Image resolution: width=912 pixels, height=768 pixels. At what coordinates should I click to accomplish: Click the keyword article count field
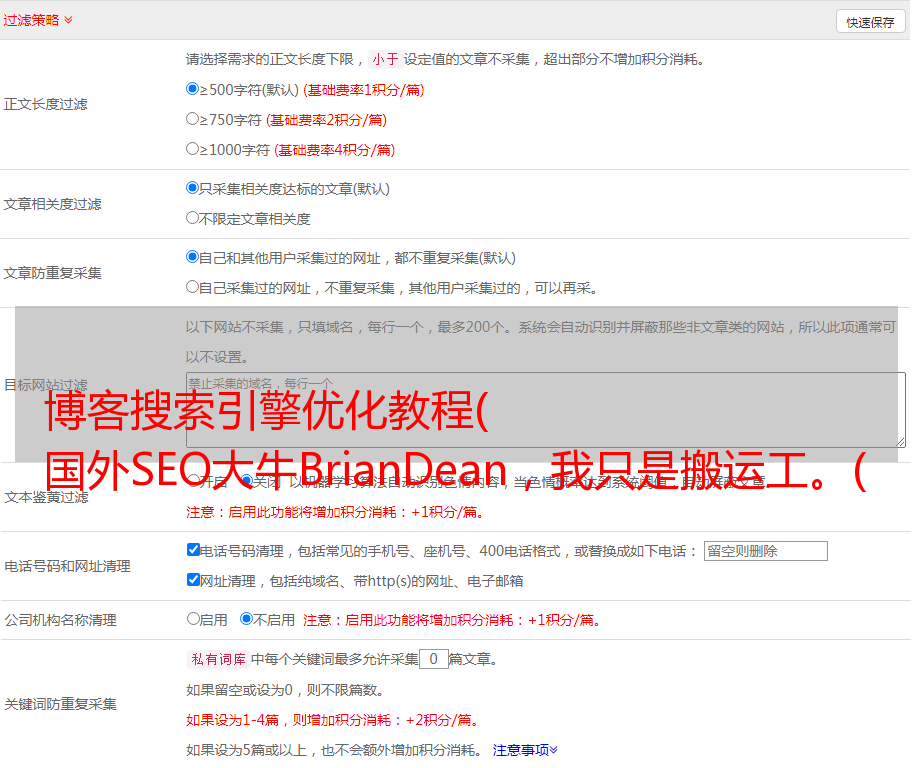coord(433,659)
